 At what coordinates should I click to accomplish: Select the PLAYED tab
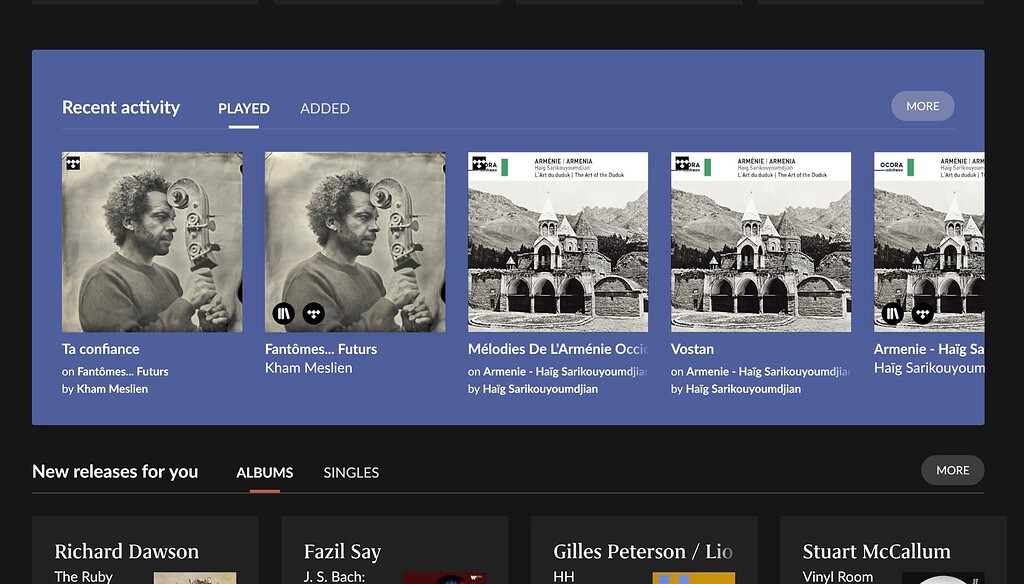click(243, 108)
